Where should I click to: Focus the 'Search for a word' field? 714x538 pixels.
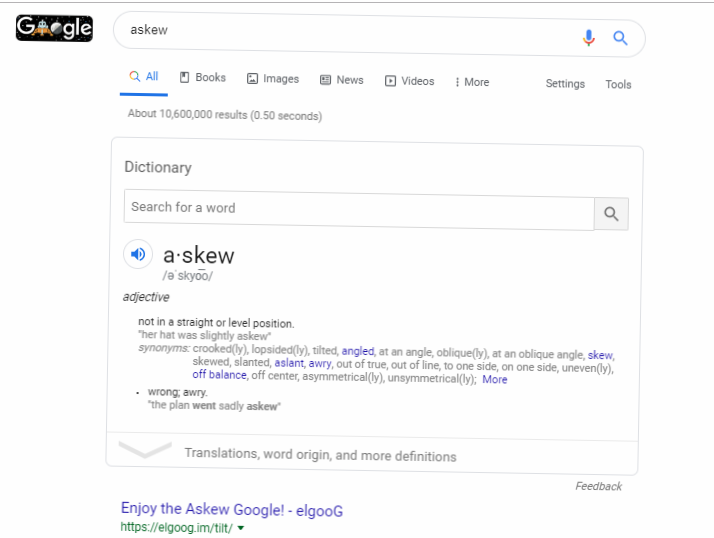click(x=358, y=208)
